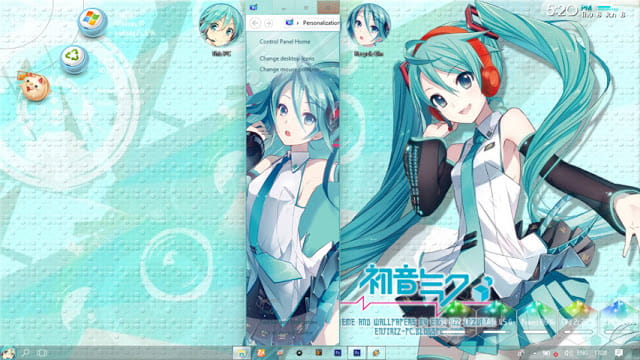This screenshot has height=360, width=640.
Task: Close the Personalization window
Action: point(328,7)
